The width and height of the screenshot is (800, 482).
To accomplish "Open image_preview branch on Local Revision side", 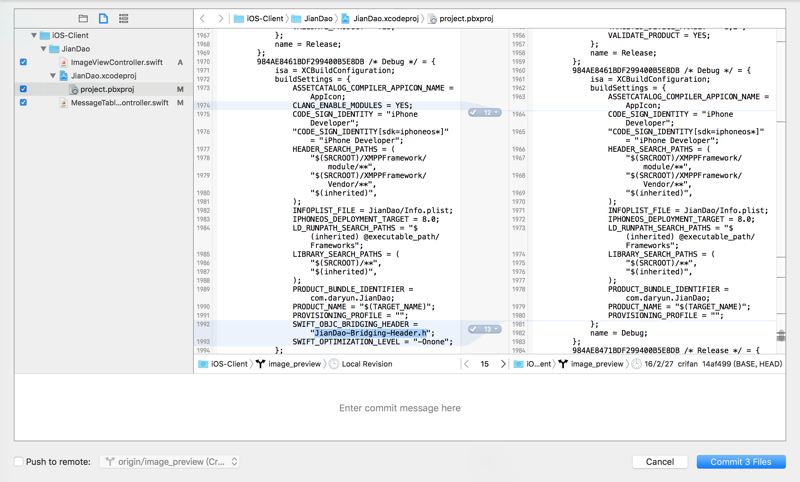I will [289, 364].
